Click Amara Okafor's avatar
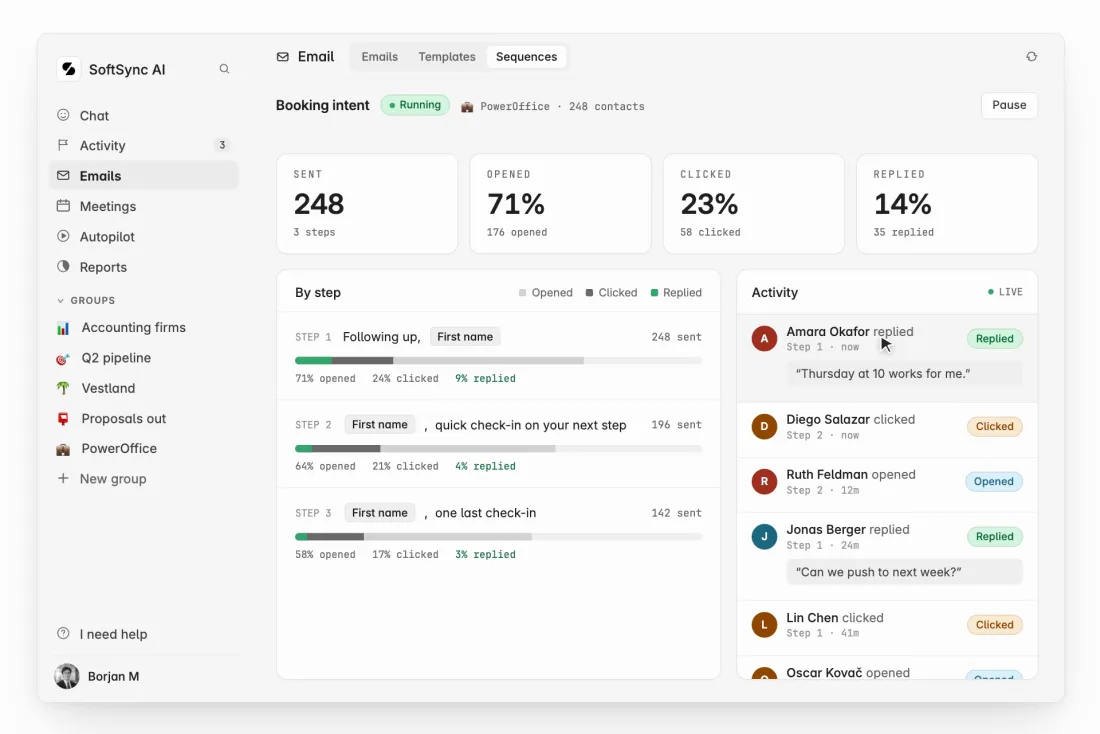Image resolution: width=1100 pixels, height=734 pixels. (764, 338)
